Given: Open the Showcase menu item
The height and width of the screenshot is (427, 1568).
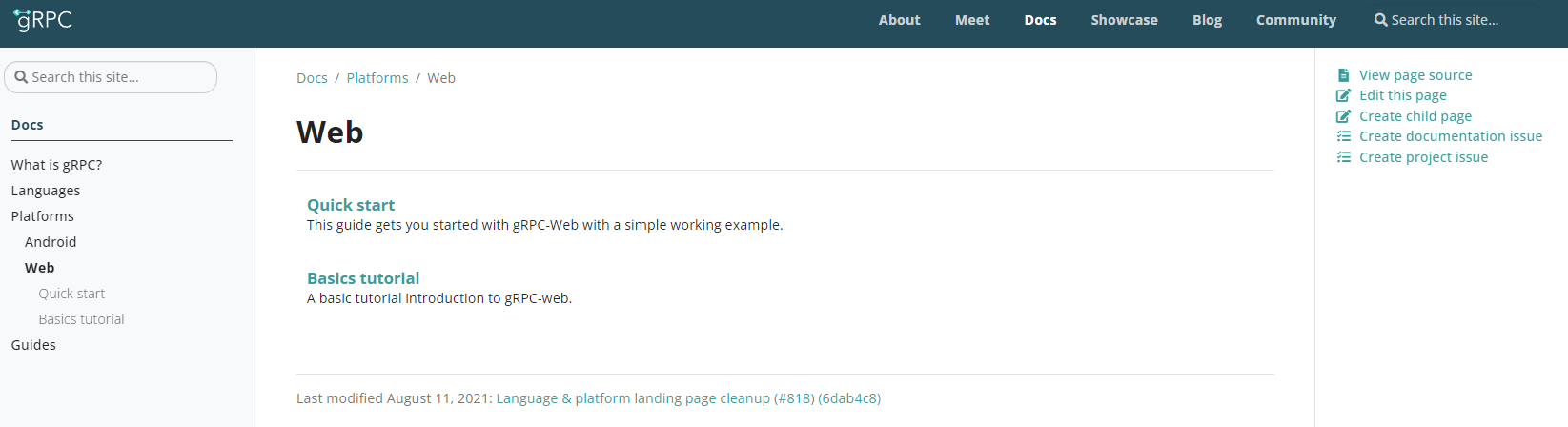Looking at the screenshot, I should (x=1124, y=20).
